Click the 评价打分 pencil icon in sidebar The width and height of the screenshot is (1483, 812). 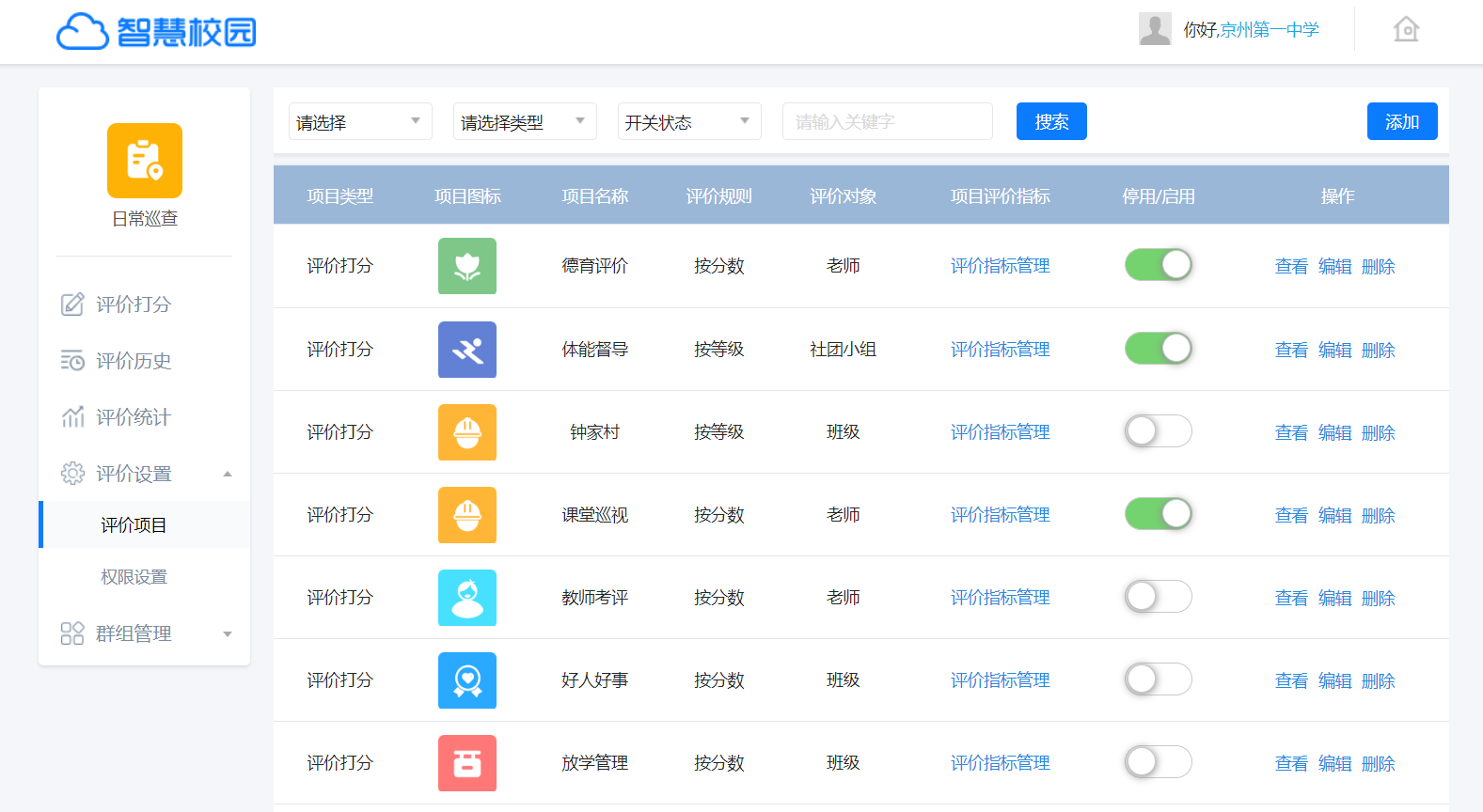(72, 304)
